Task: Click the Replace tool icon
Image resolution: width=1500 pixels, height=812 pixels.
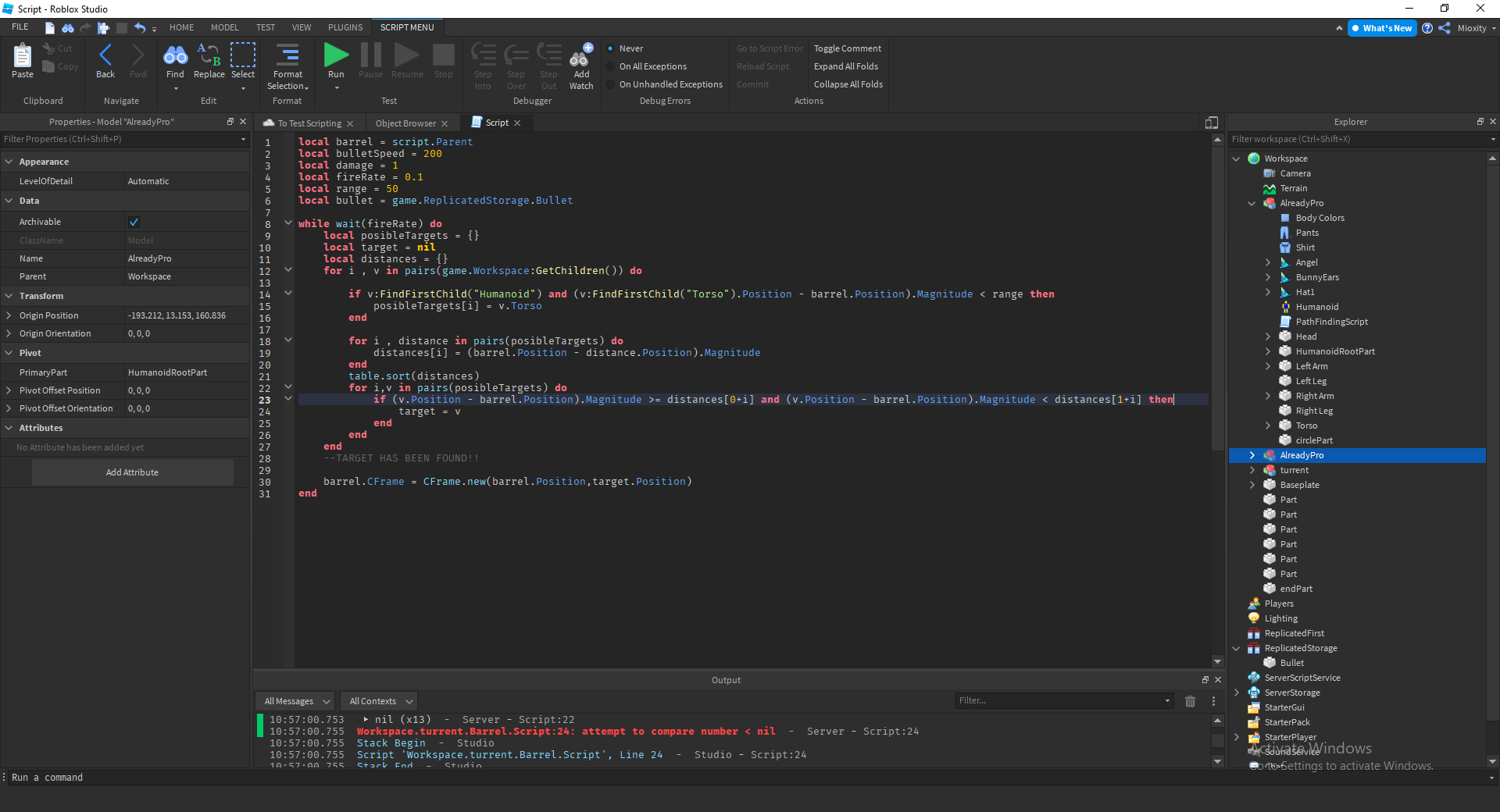Action: pos(209,56)
